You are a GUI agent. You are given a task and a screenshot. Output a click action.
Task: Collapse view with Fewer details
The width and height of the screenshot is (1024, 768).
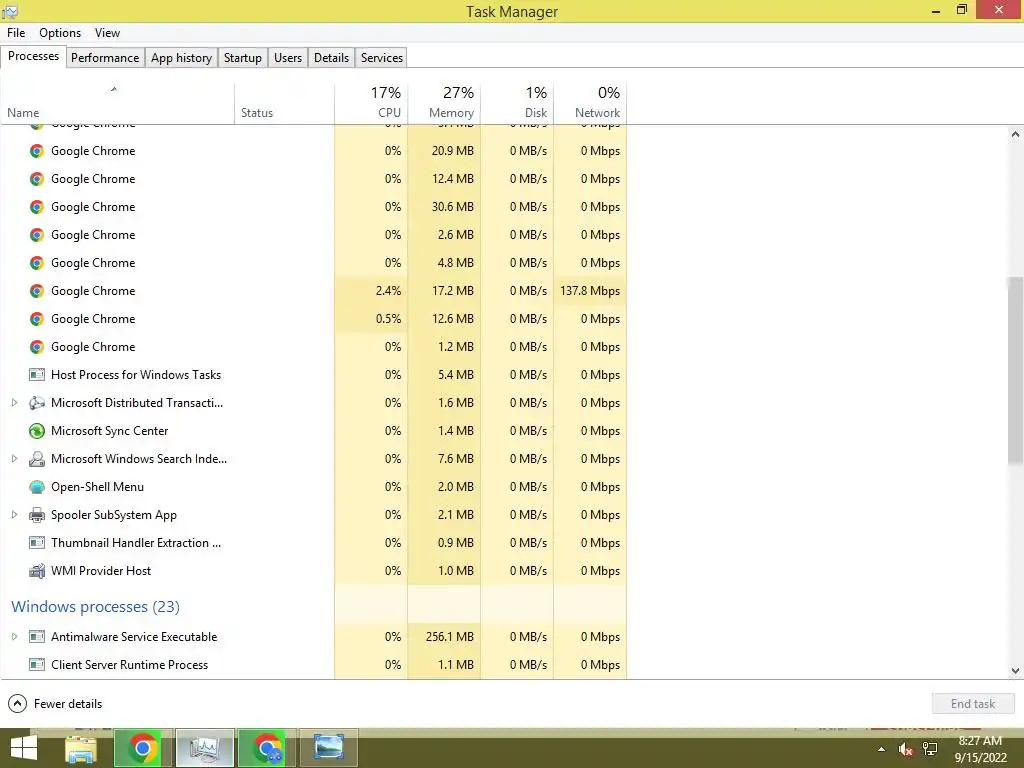coord(55,704)
